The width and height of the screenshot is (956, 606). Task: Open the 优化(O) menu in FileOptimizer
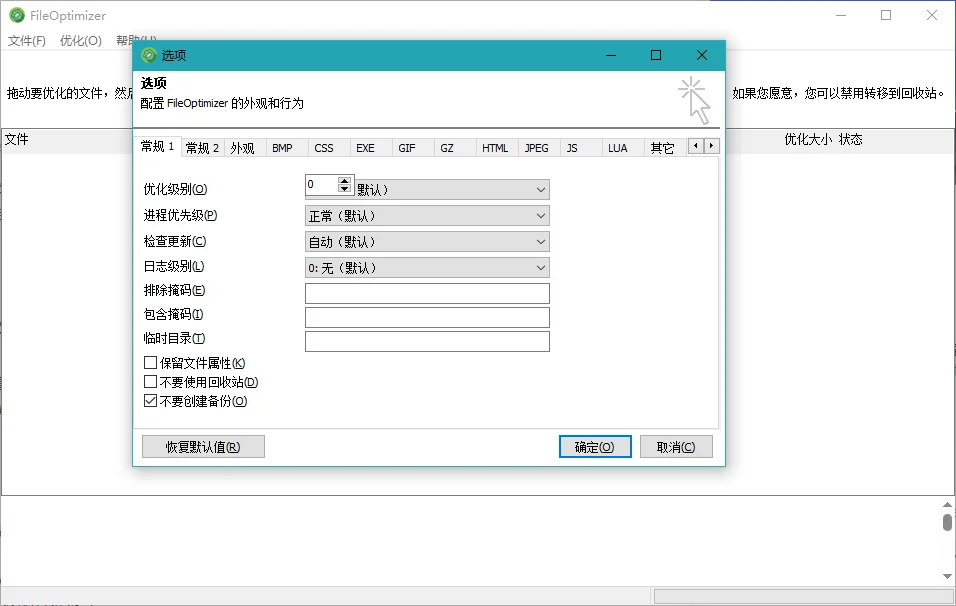pyautogui.click(x=80, y=41)
